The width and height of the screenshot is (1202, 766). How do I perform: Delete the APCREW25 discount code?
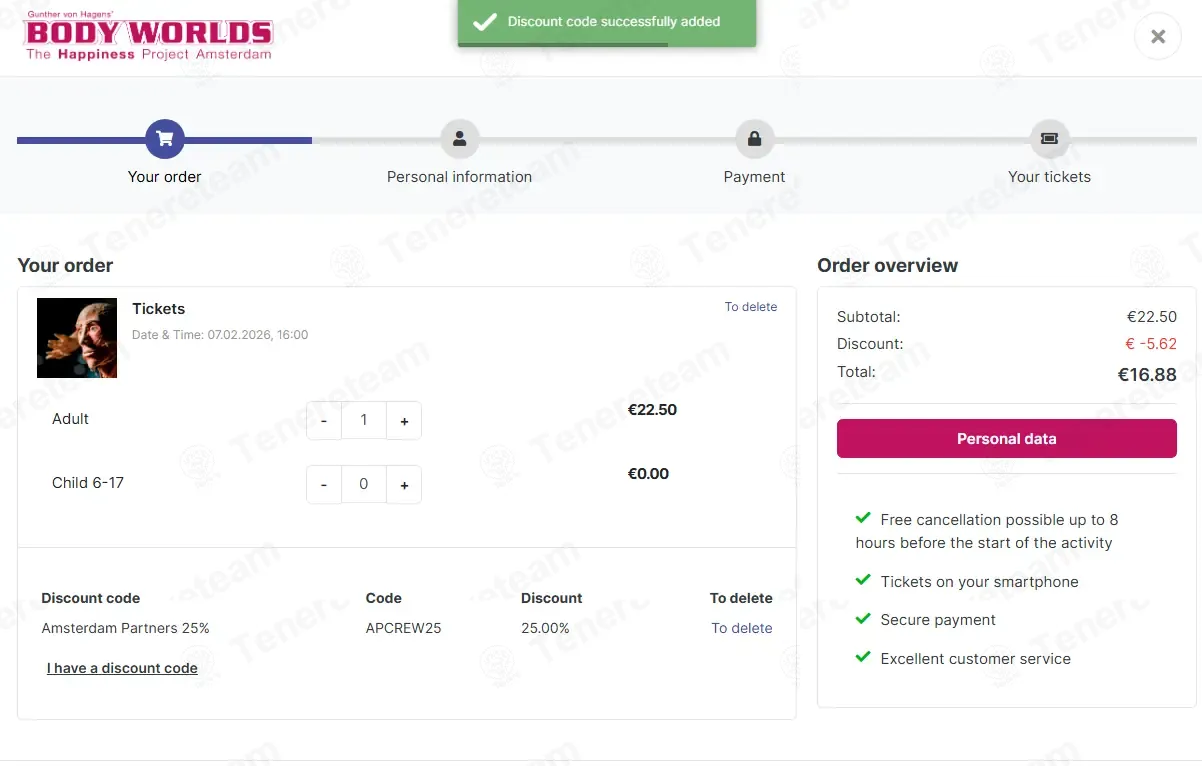pyautogui.click(x=742, y=628)
